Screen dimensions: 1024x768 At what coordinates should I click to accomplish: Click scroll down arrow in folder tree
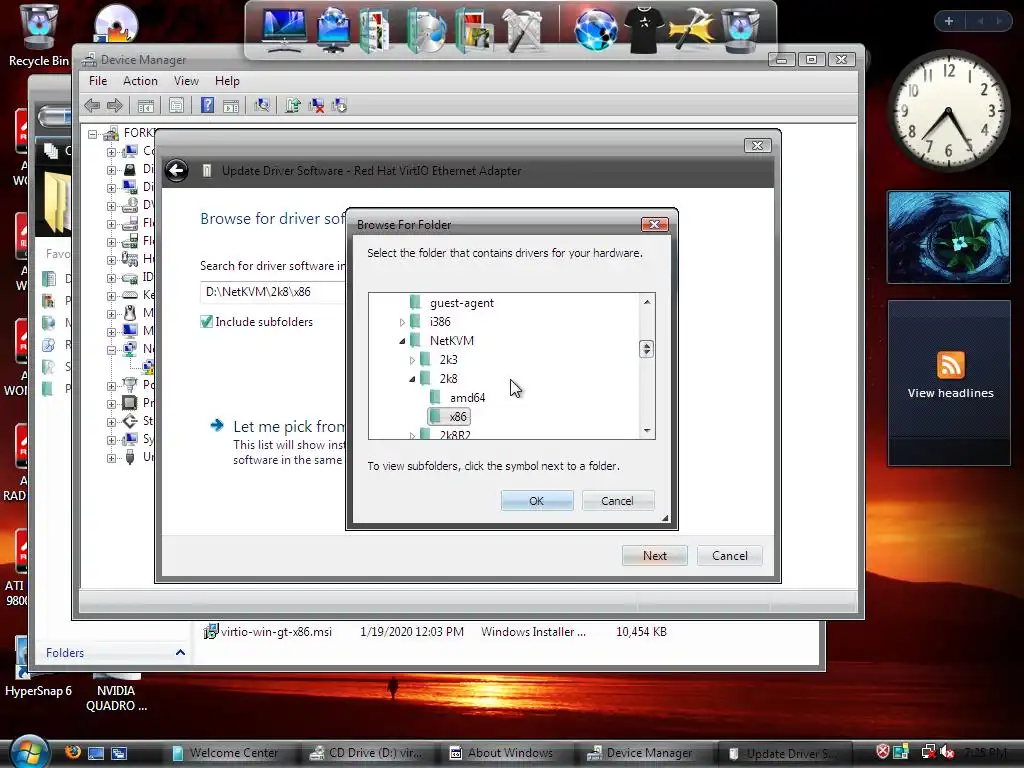(647, 430)
